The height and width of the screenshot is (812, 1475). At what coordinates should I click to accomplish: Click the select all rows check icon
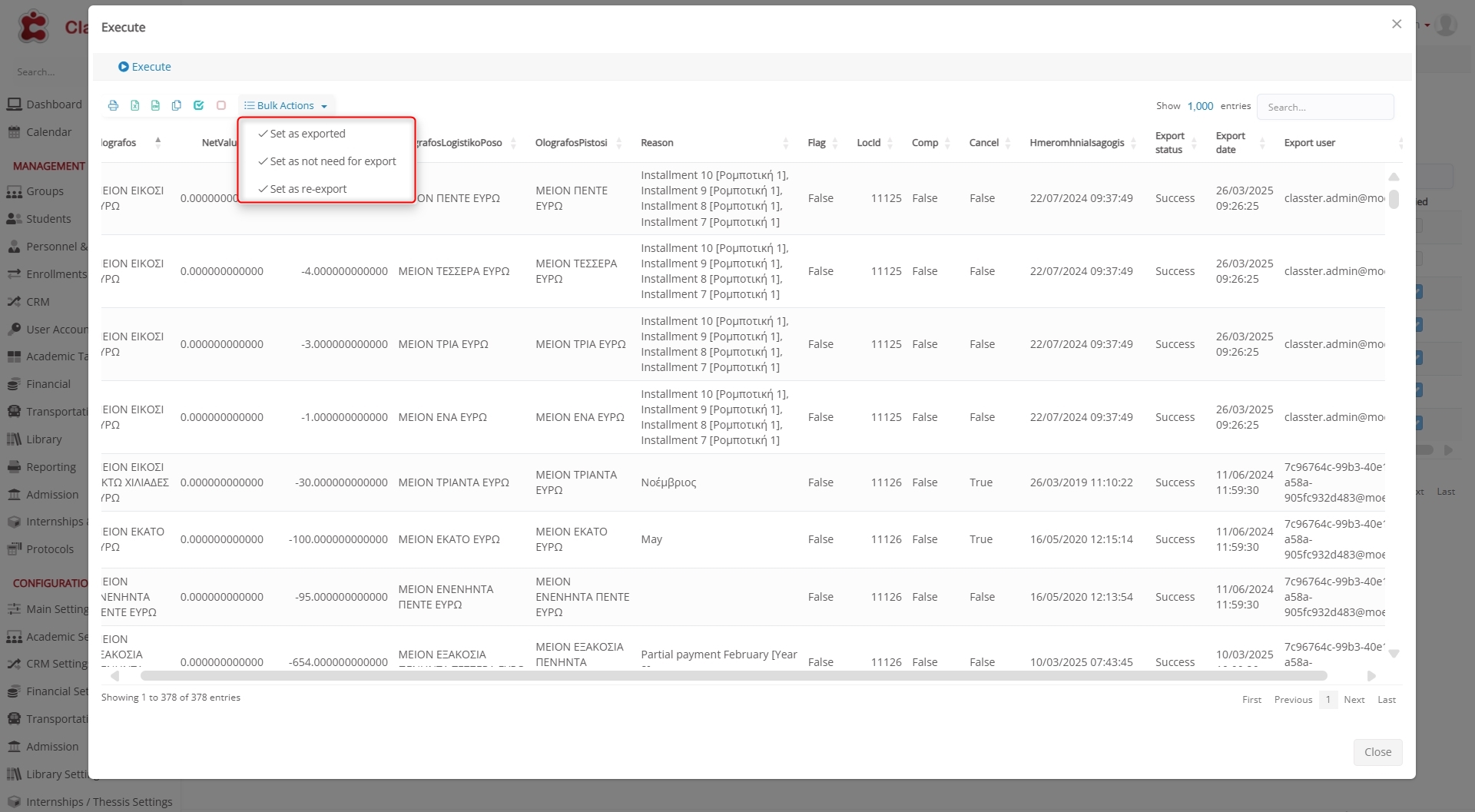[x=198, y=105]
